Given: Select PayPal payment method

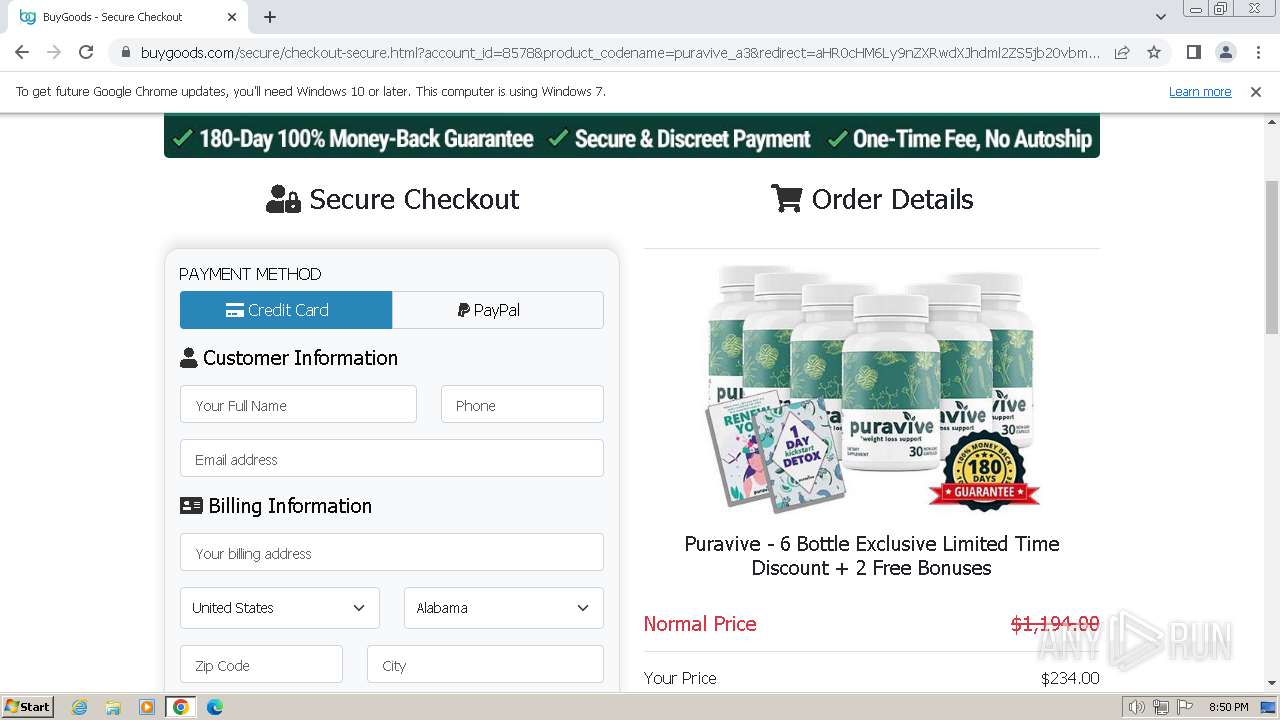Looking at the screenshot, I should point(498,310).
